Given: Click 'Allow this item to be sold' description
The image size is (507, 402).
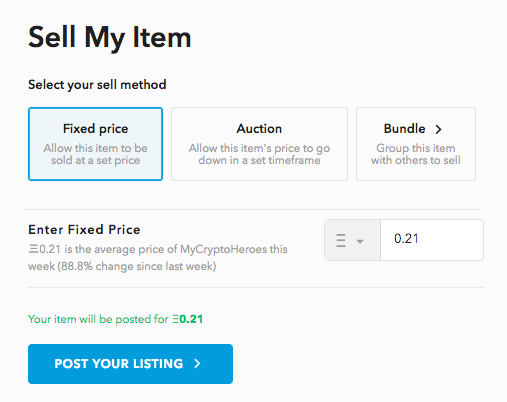Looking at the screenshot, I should pyautogui.click(x=95, y=154).
